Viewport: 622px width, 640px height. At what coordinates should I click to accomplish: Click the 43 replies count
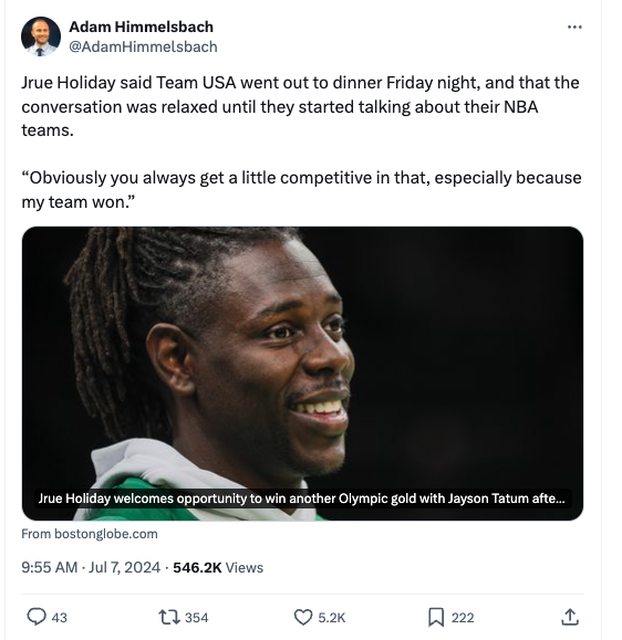59,618
